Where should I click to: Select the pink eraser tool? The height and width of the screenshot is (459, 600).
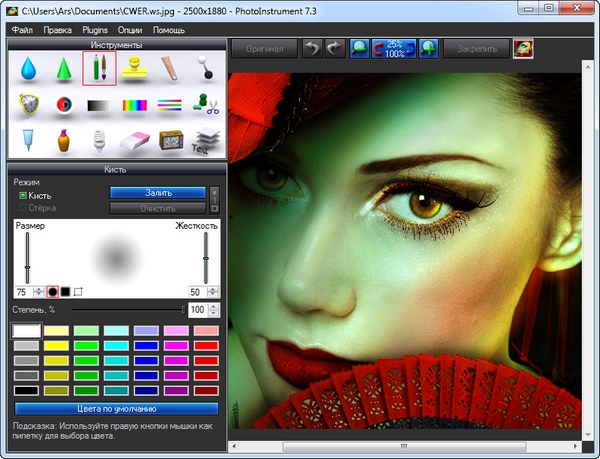click(134, 142)
